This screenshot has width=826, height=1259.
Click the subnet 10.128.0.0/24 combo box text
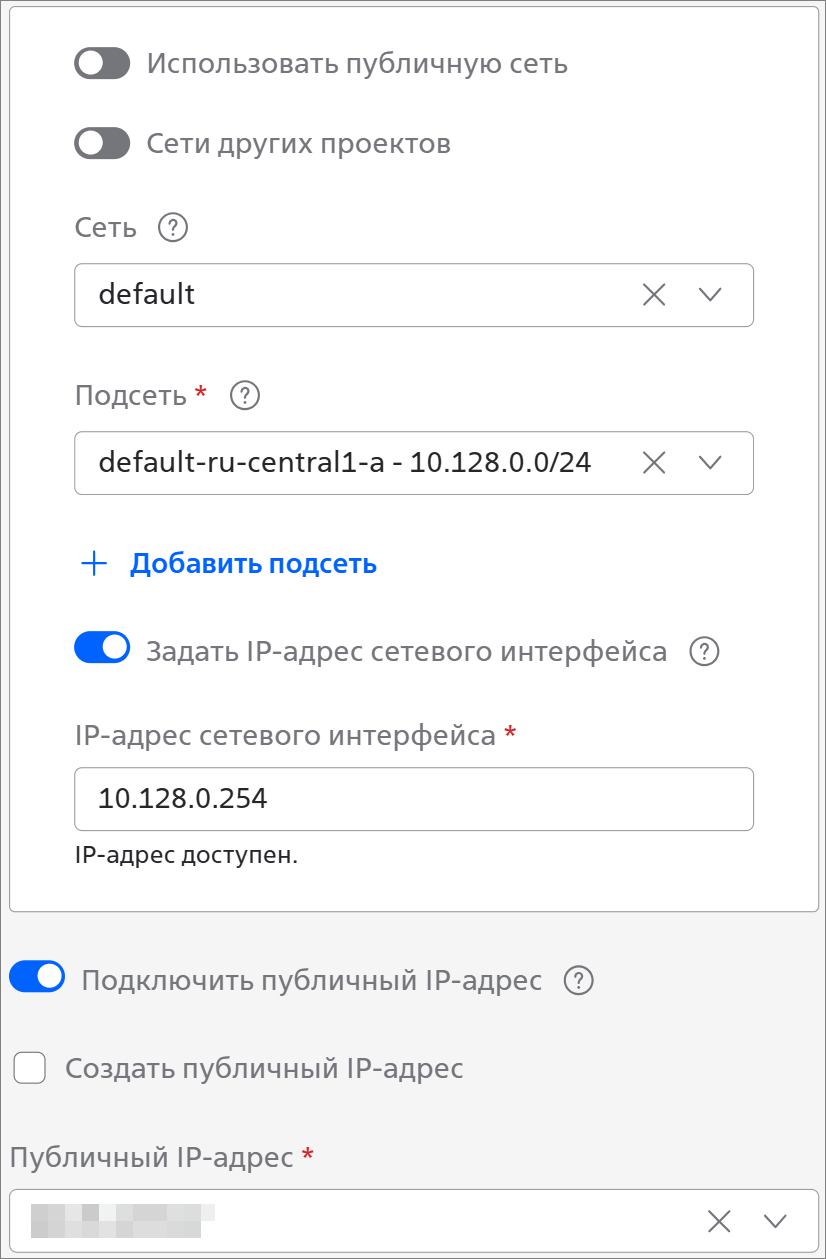point(345,462)
